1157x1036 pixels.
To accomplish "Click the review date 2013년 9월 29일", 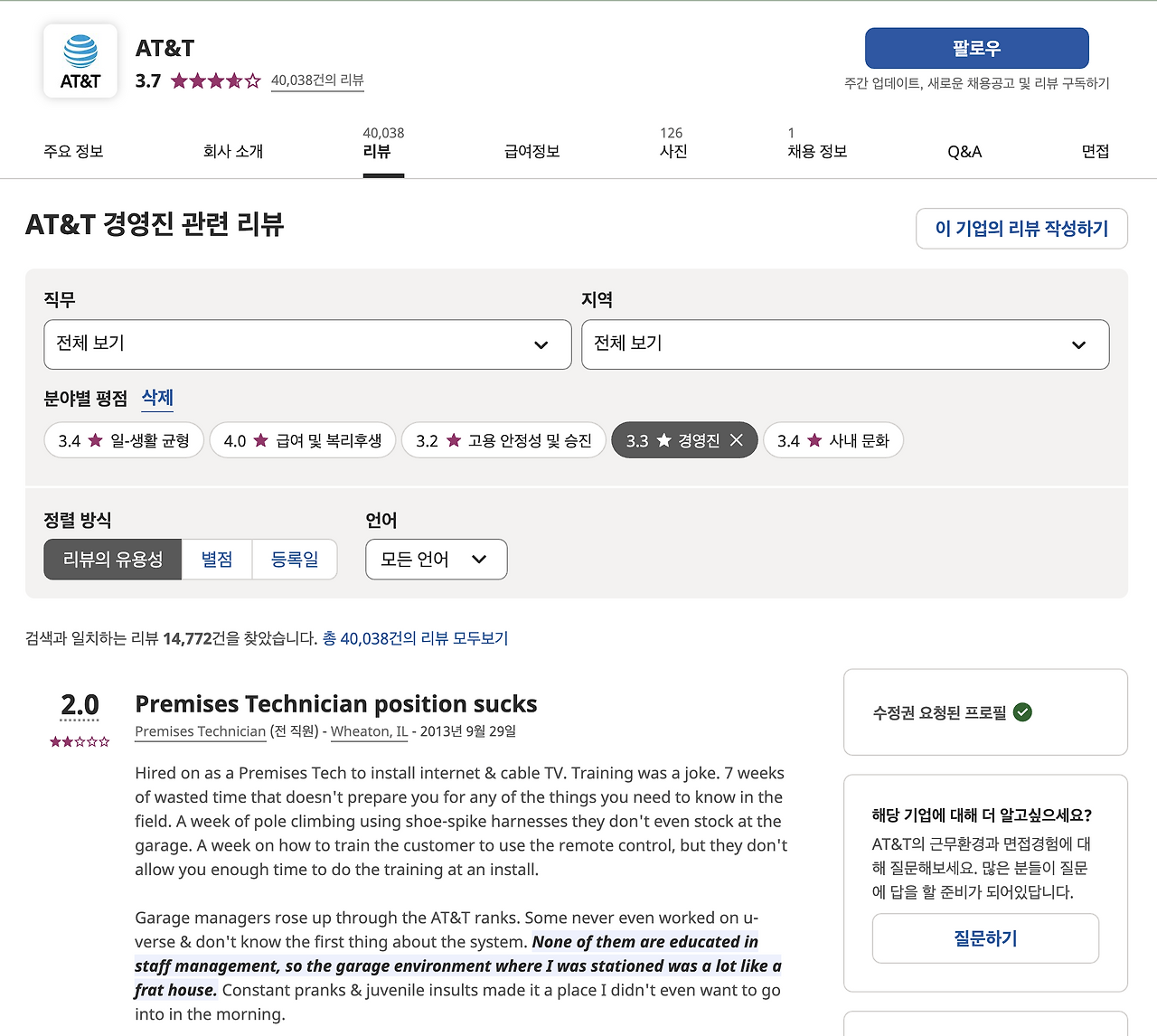I will [x=468, y=731].
